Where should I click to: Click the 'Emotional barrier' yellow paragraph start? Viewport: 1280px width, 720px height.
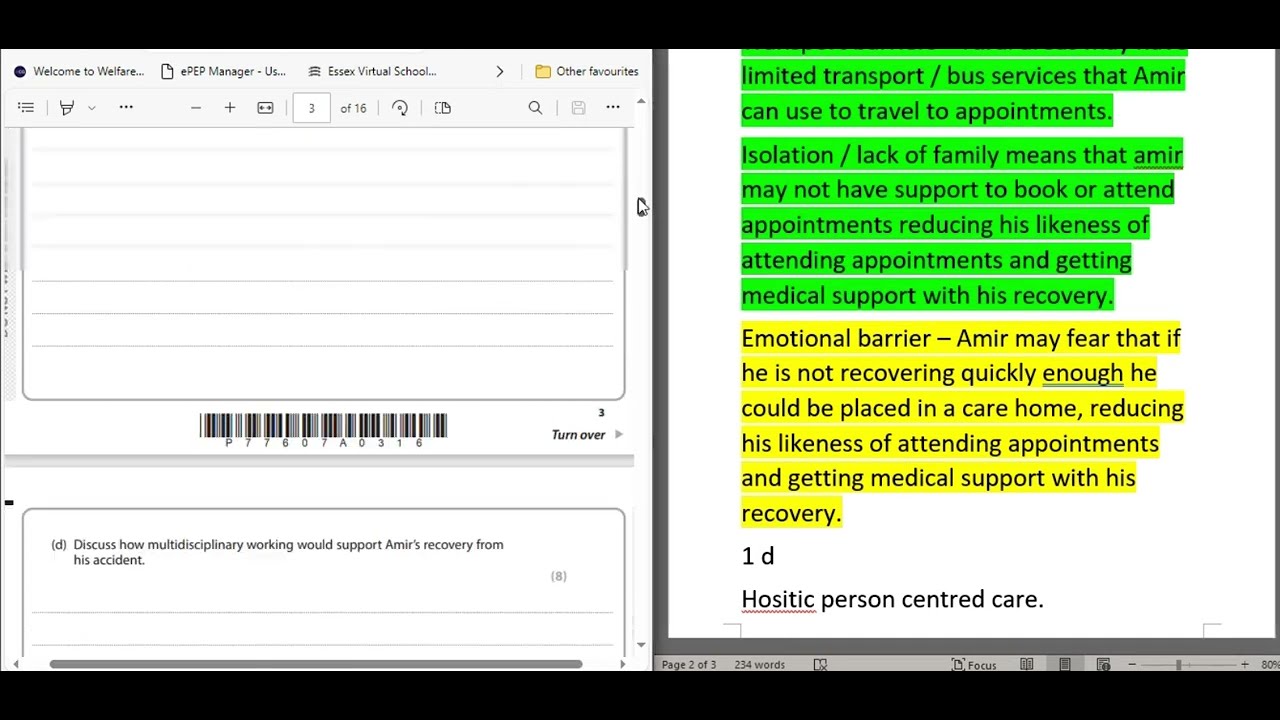[836, 338]
